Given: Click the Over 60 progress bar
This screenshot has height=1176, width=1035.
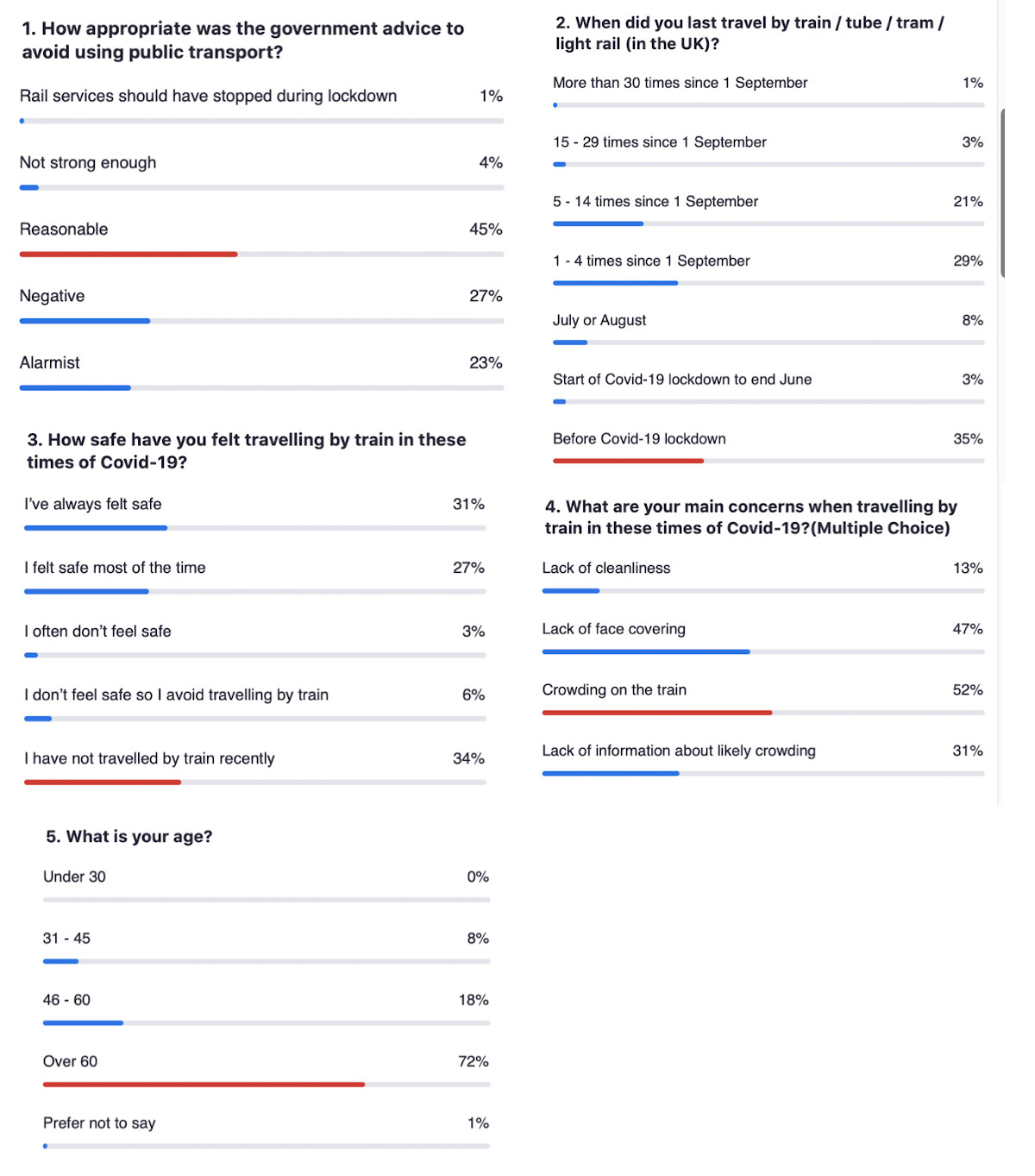Looking at the screenshot, I should pyautogui.click(x=204, y=1085).
